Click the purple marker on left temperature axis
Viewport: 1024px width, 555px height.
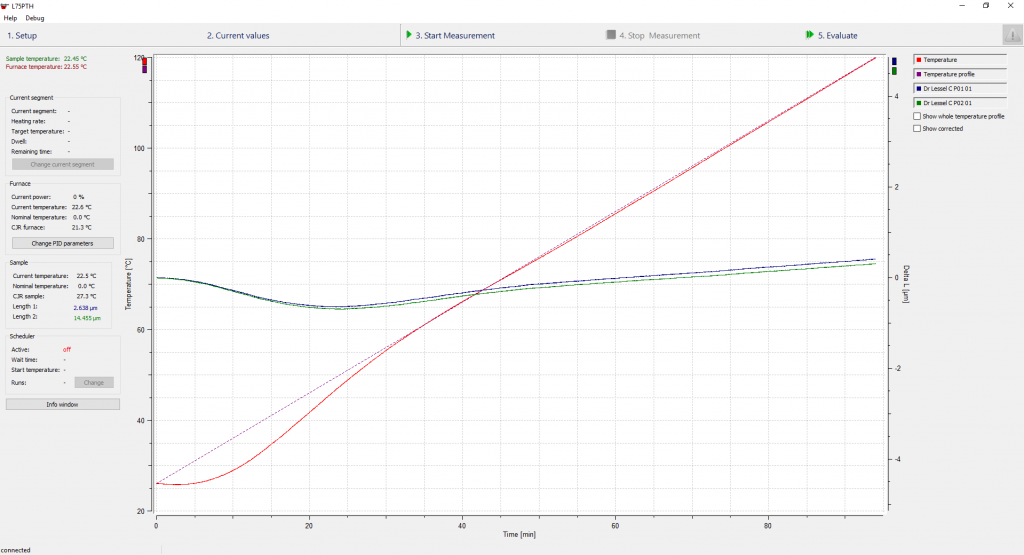(145, 70)
